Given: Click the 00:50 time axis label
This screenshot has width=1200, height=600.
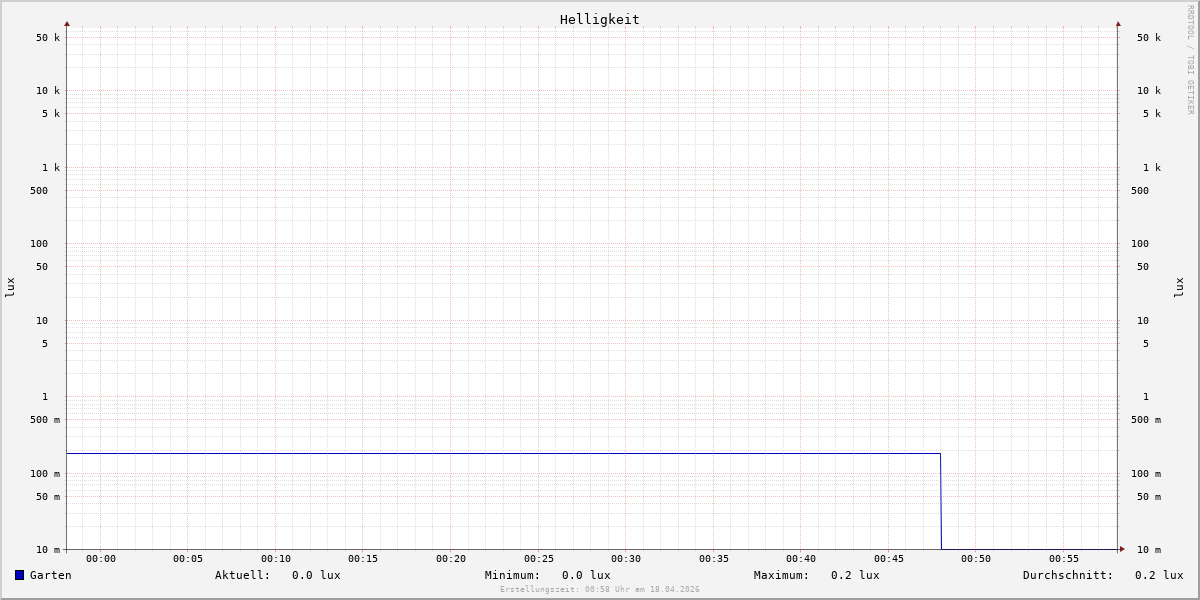Looking at the screenshot, I should click(x=976, y=559).
